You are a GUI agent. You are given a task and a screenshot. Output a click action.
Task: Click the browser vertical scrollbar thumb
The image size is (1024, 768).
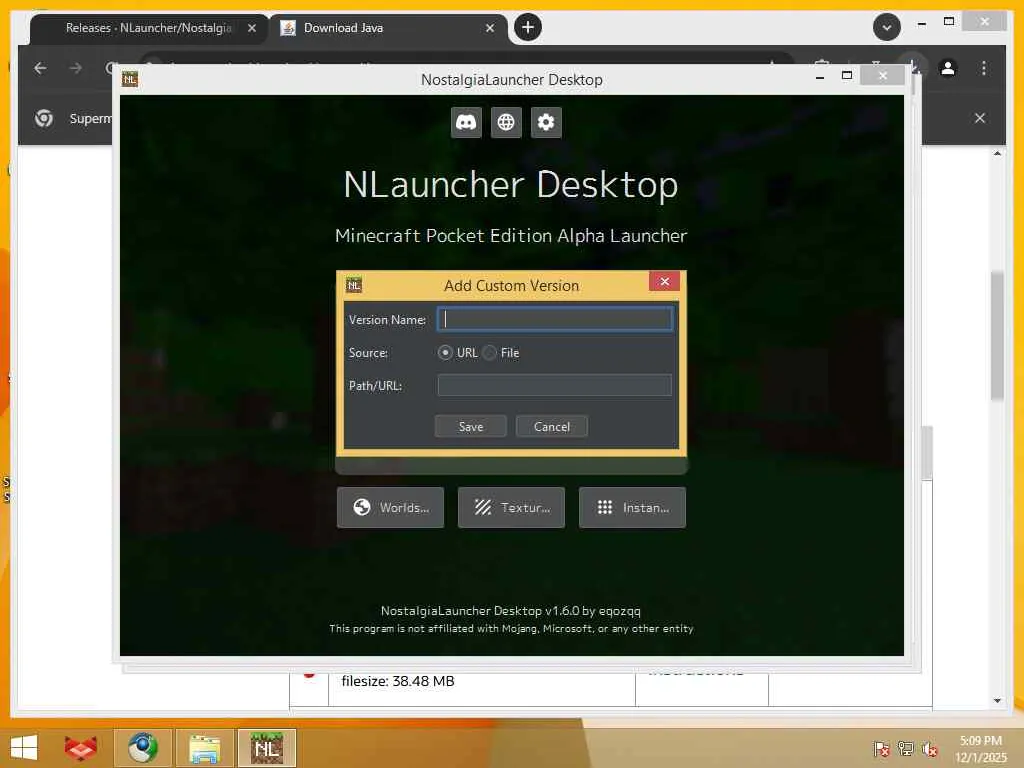point(997,336)
